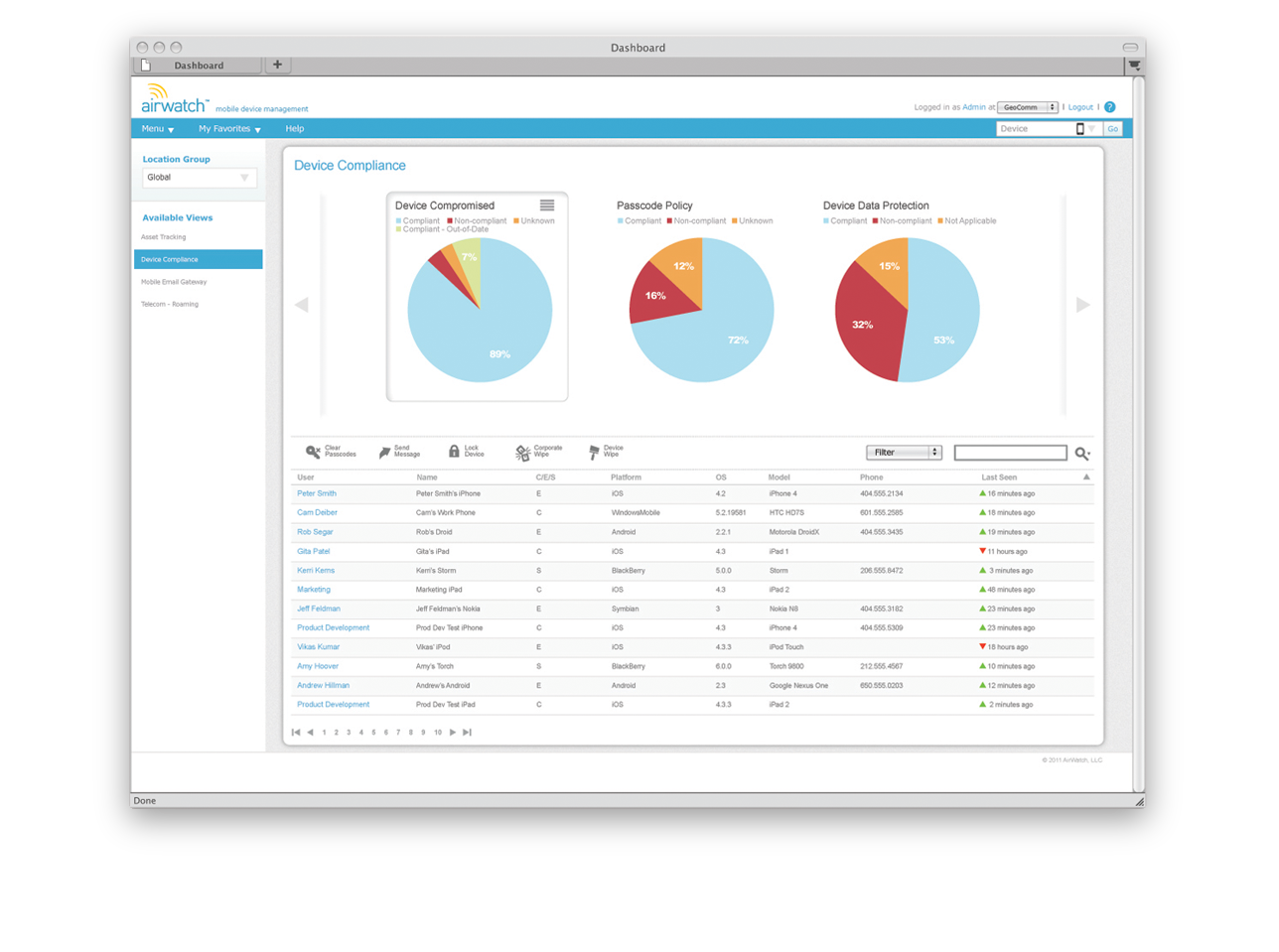This screenshot has width=1279, height=952.
Task: Click the magnifier search icon
Action: (1081, 454)
